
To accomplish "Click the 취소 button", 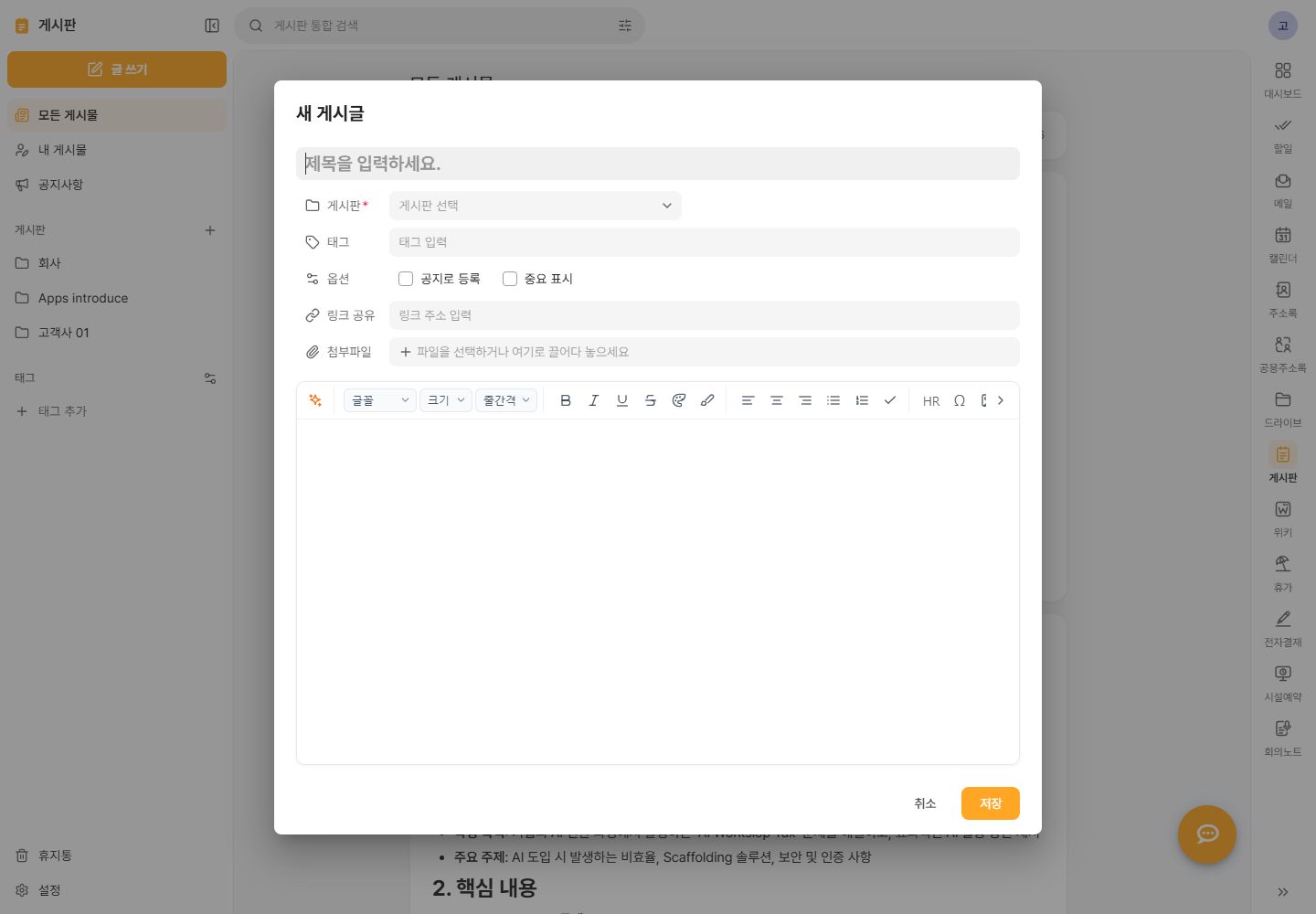I will 925,803.
